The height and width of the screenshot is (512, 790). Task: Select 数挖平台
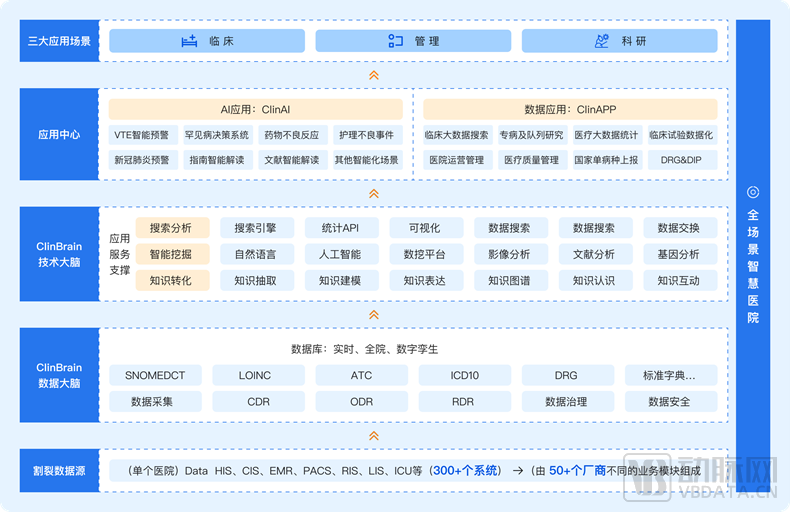426,254
